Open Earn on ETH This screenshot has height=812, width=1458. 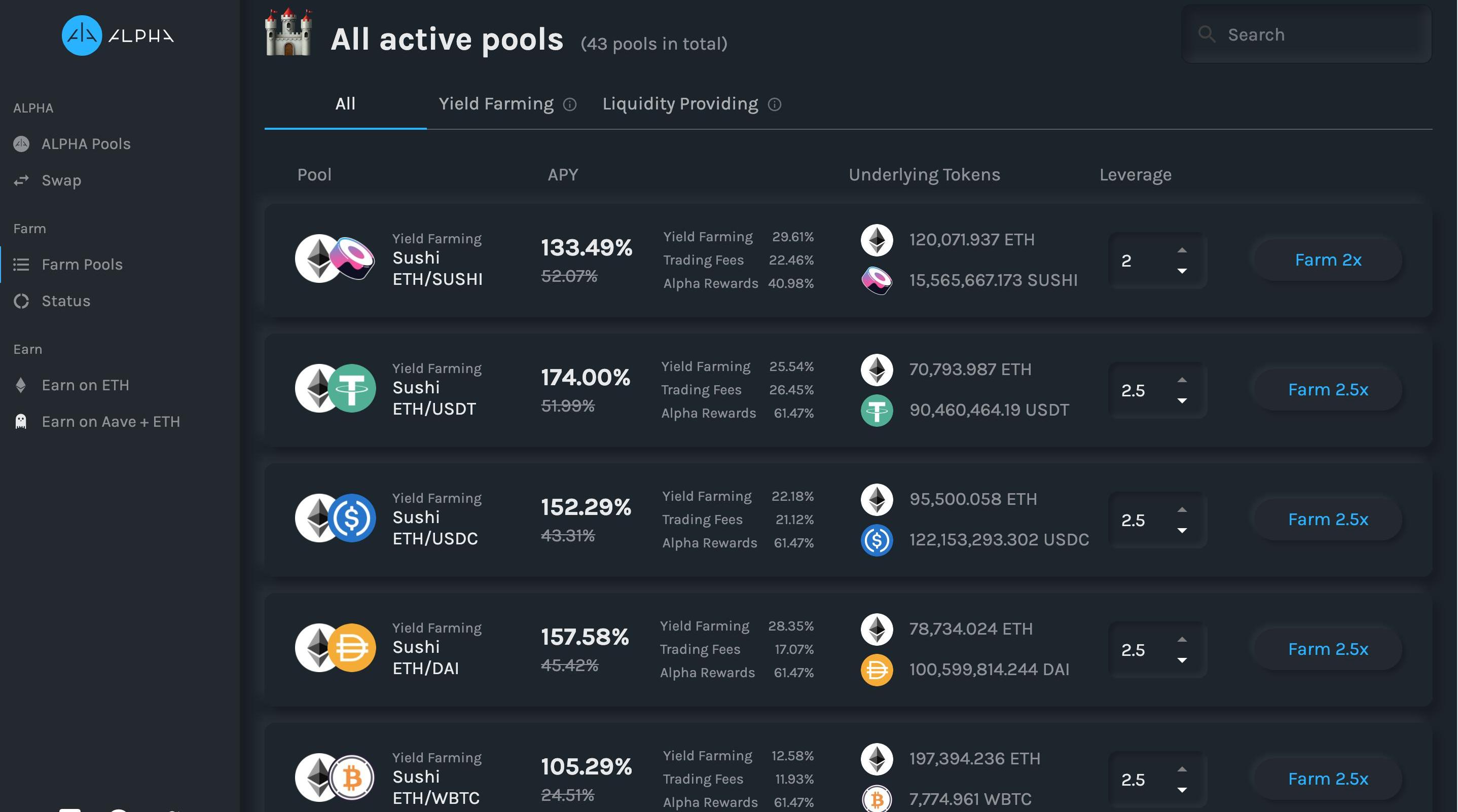(x=85, y=385)
